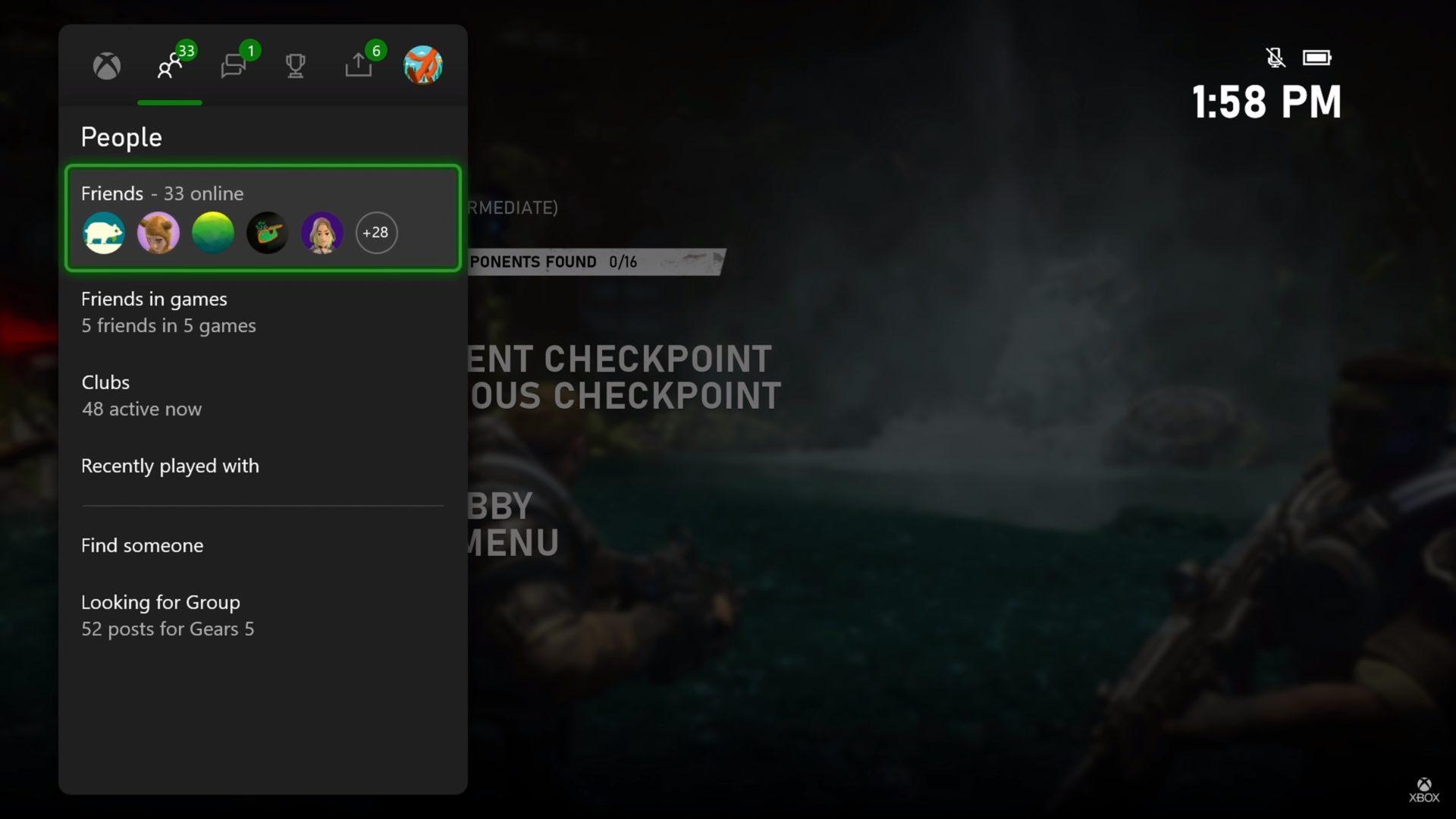Select Recently Played With menu item
This screenshot has height=819, width=1456.
[x=169, y=465]
